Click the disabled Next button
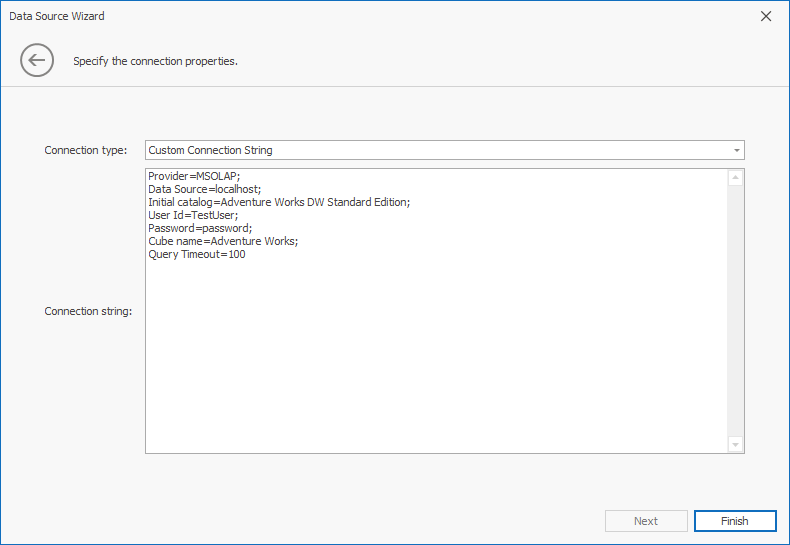This screenshot has width=790, height=545. 646,521
